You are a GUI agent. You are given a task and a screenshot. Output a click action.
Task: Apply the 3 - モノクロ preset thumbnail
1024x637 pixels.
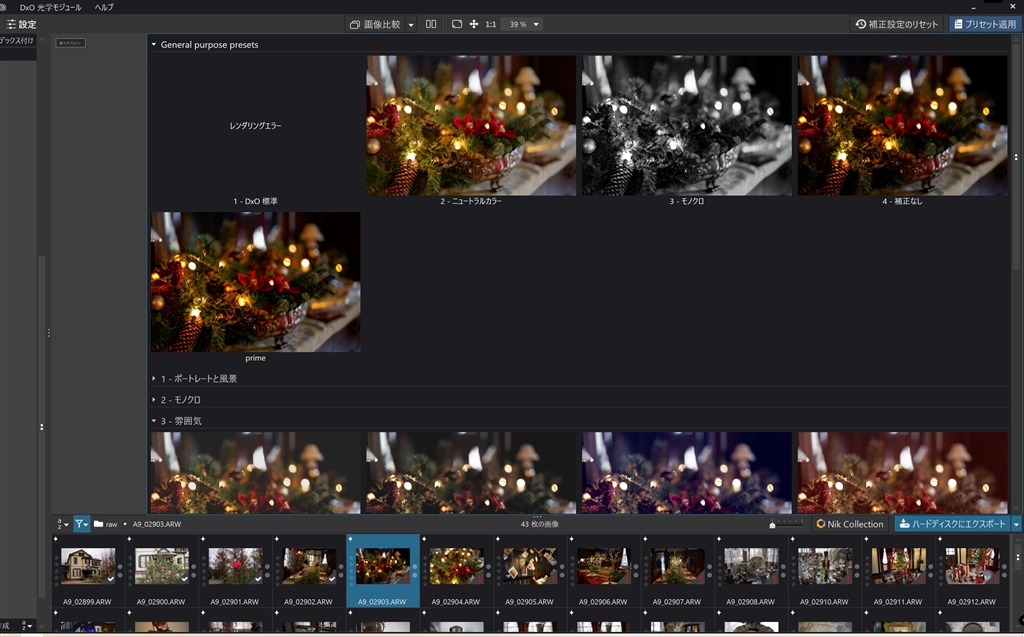tap(686, 125)
